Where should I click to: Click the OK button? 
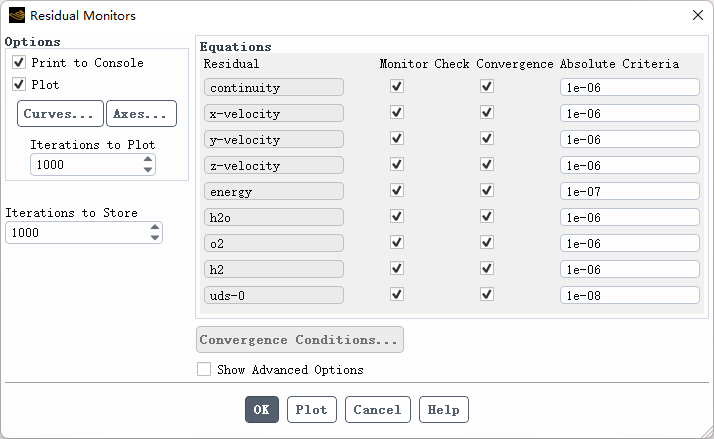point(261,409)
